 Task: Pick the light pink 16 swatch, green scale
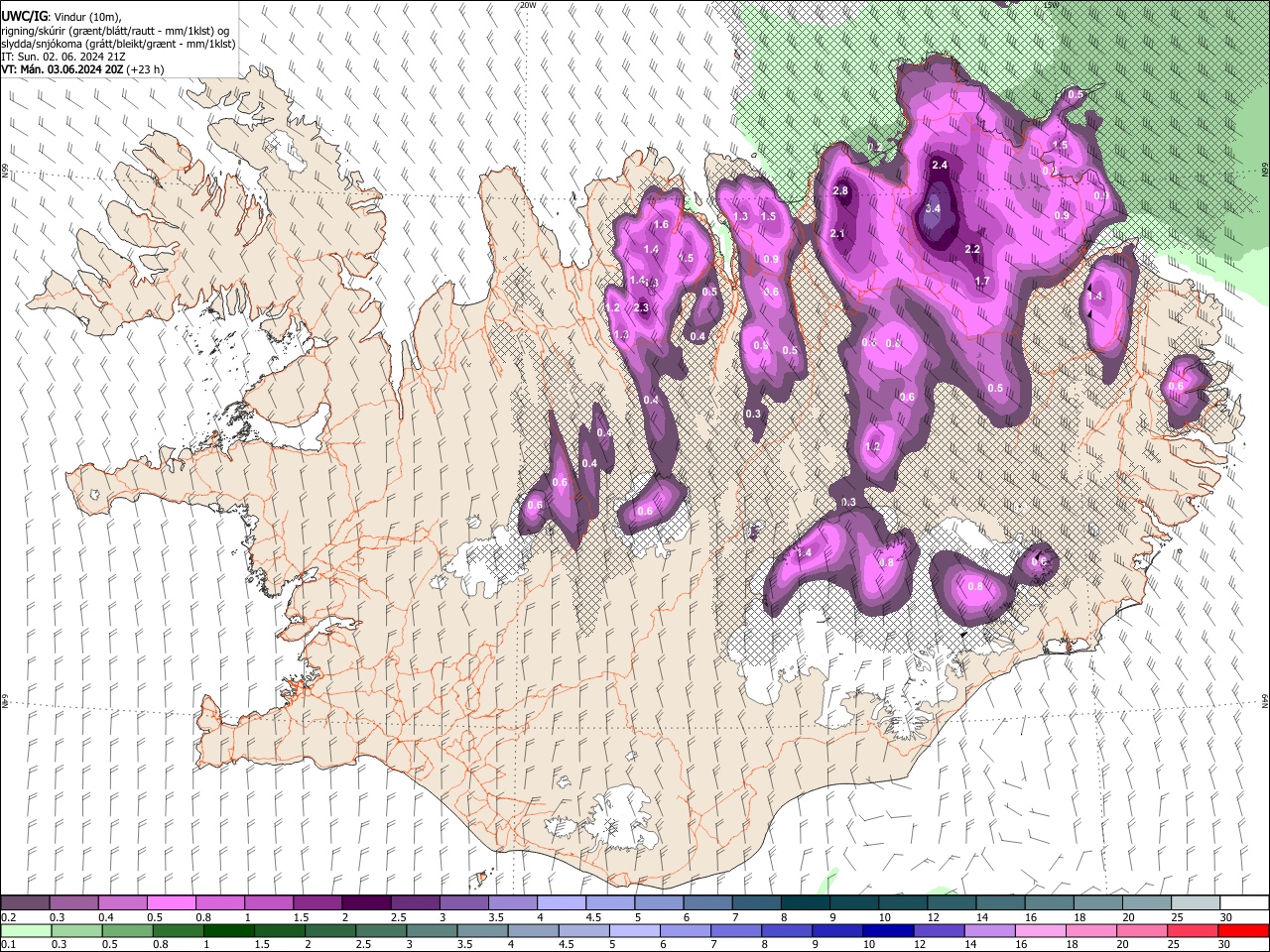(x=1041, y=931)
